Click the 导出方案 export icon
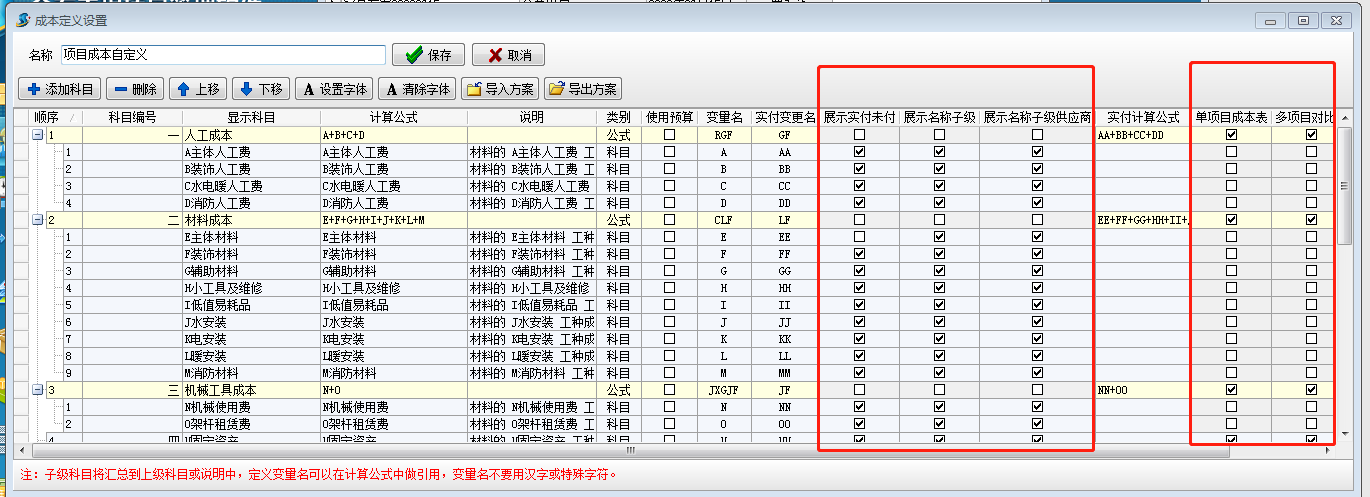This screenshot has height=497, width=1370. [557, 89]
